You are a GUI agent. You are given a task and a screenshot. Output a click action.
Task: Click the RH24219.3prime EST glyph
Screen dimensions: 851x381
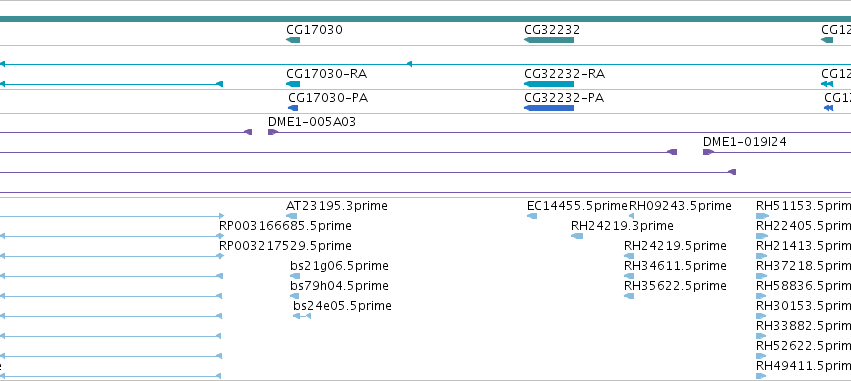click(577, 236)
